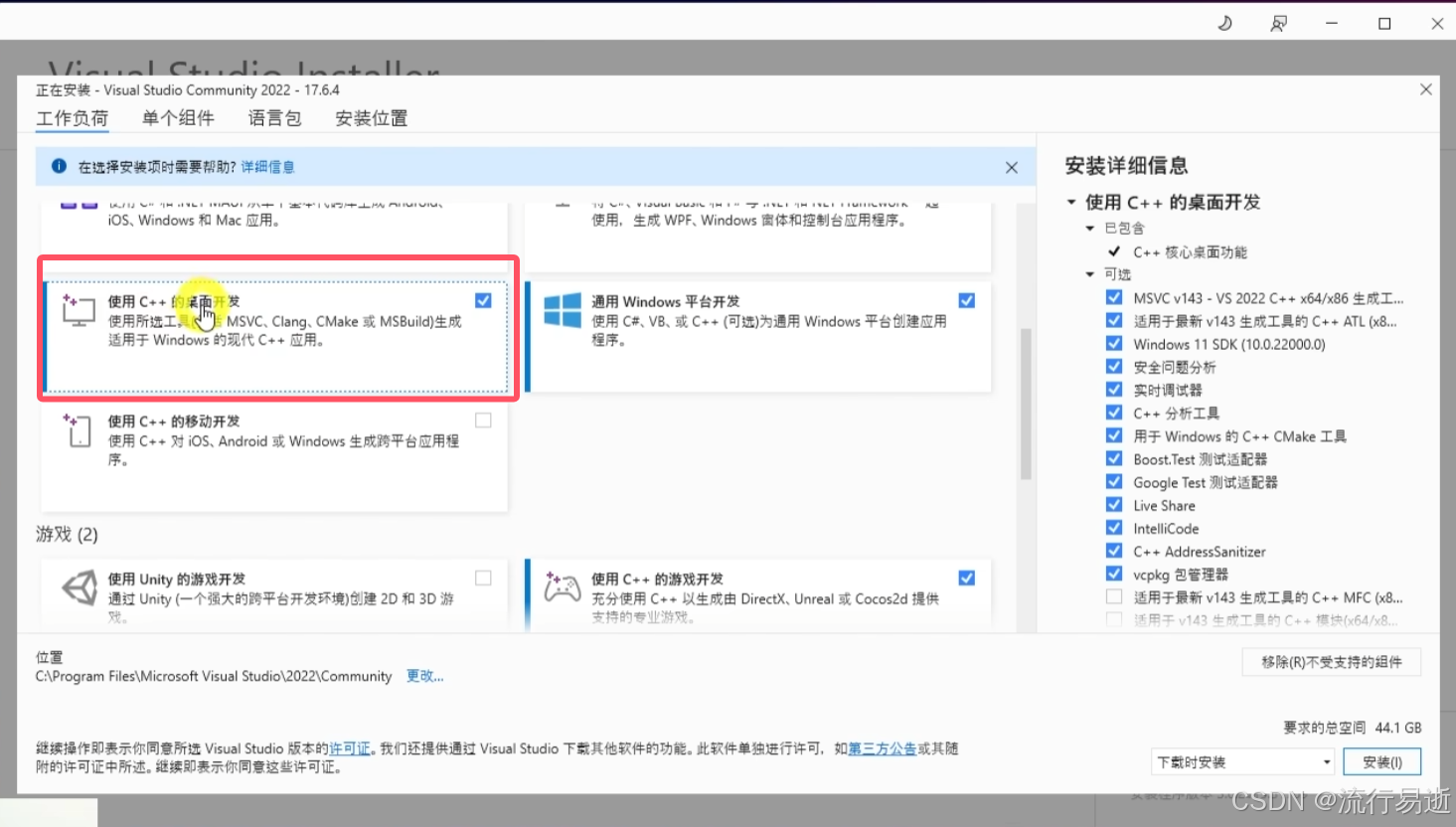Collapse the 可选 section
This screenshot has height=827, width=1456.
coord(1090,274)
